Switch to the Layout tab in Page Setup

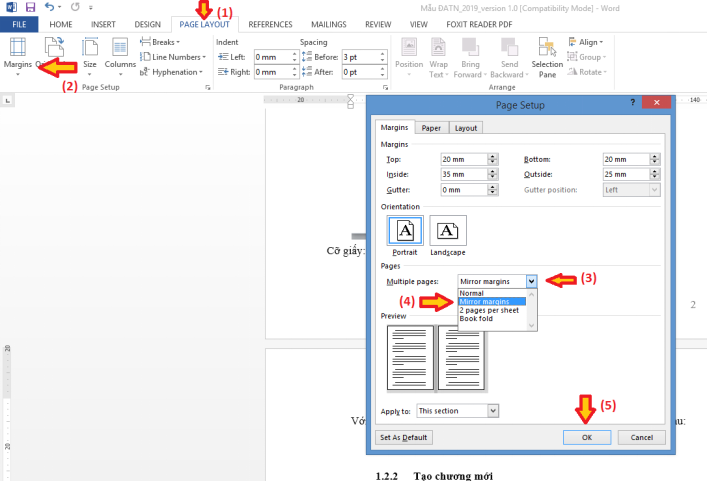[466, 128]
